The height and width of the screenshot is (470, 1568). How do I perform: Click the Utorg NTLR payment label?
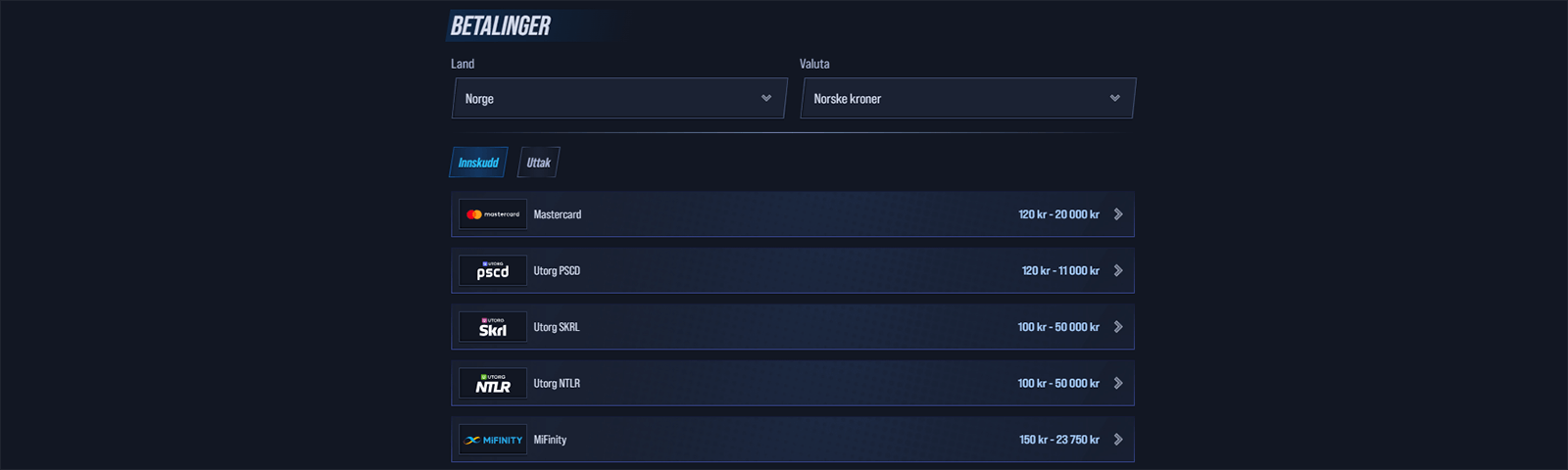[557, 384]
